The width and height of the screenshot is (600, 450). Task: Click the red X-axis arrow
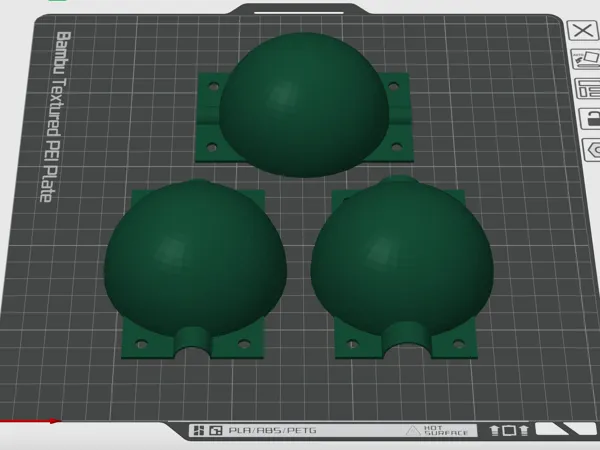click(x=31, y=421)
